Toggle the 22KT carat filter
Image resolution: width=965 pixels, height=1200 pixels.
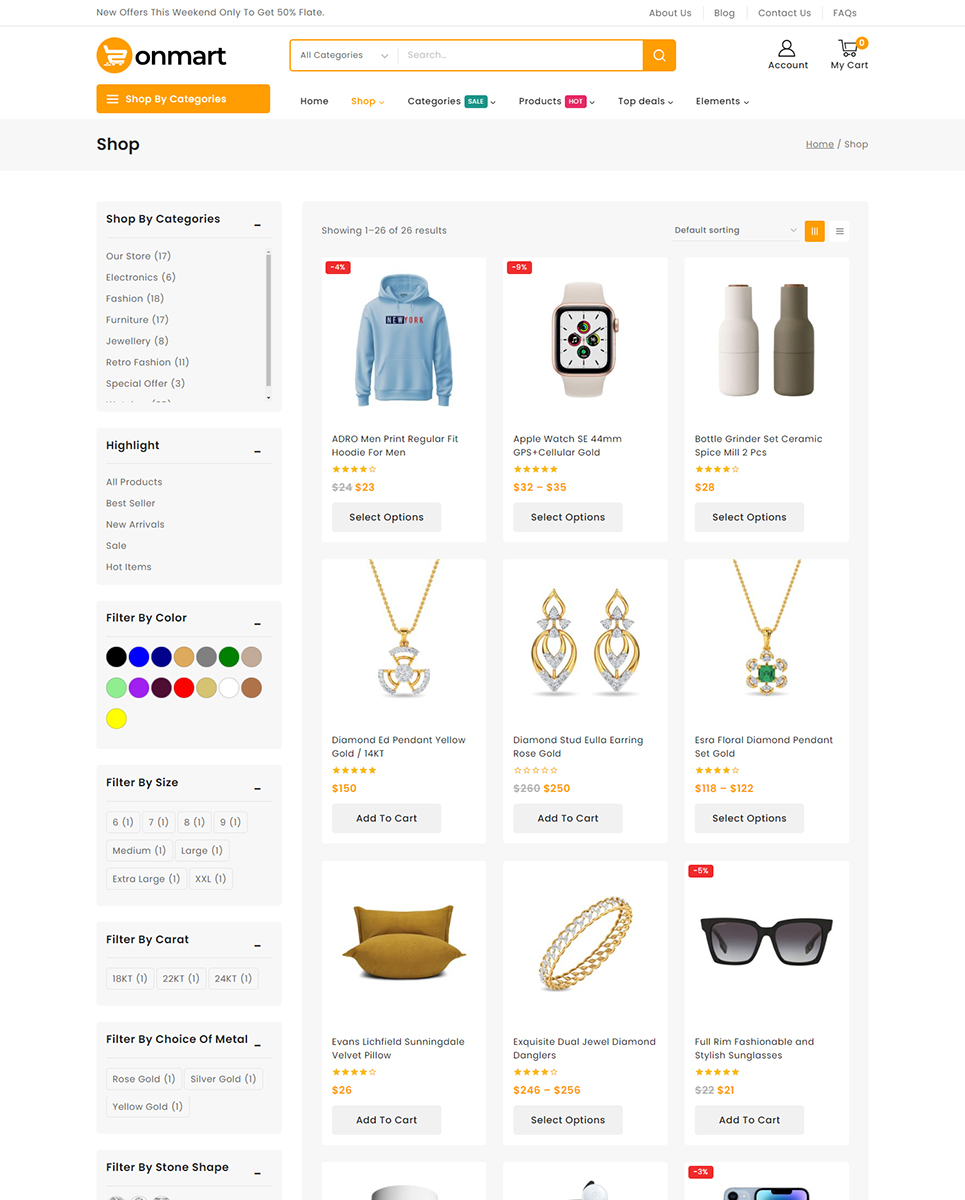(180, 978)
